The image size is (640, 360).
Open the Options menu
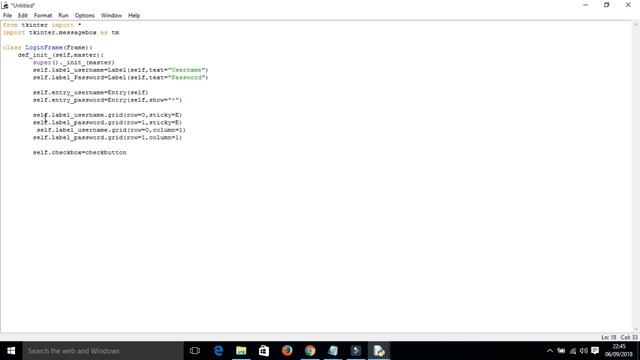[x=84, y=16]
